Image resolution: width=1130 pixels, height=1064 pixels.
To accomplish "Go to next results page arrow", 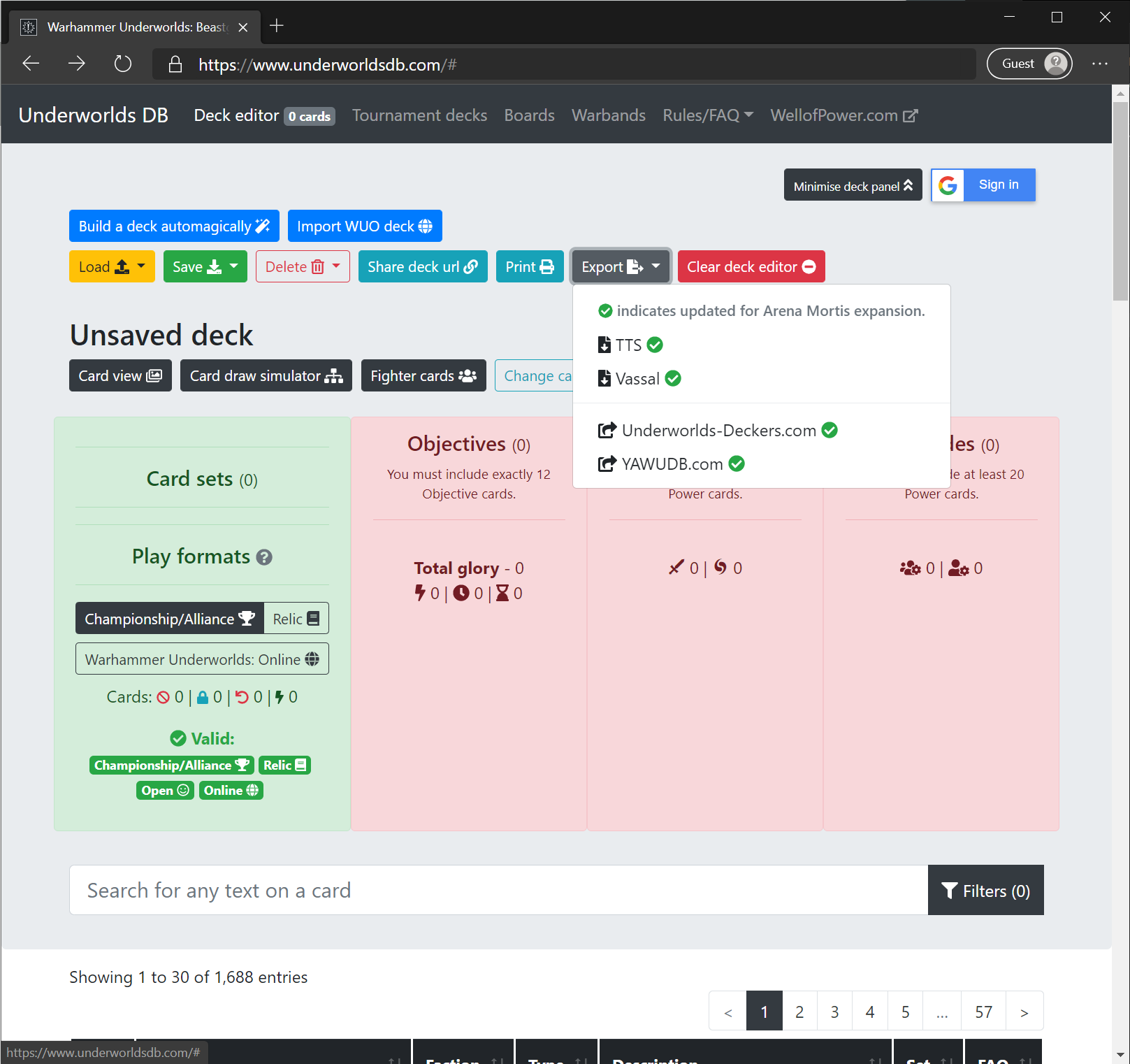I will (1024, 1011).
